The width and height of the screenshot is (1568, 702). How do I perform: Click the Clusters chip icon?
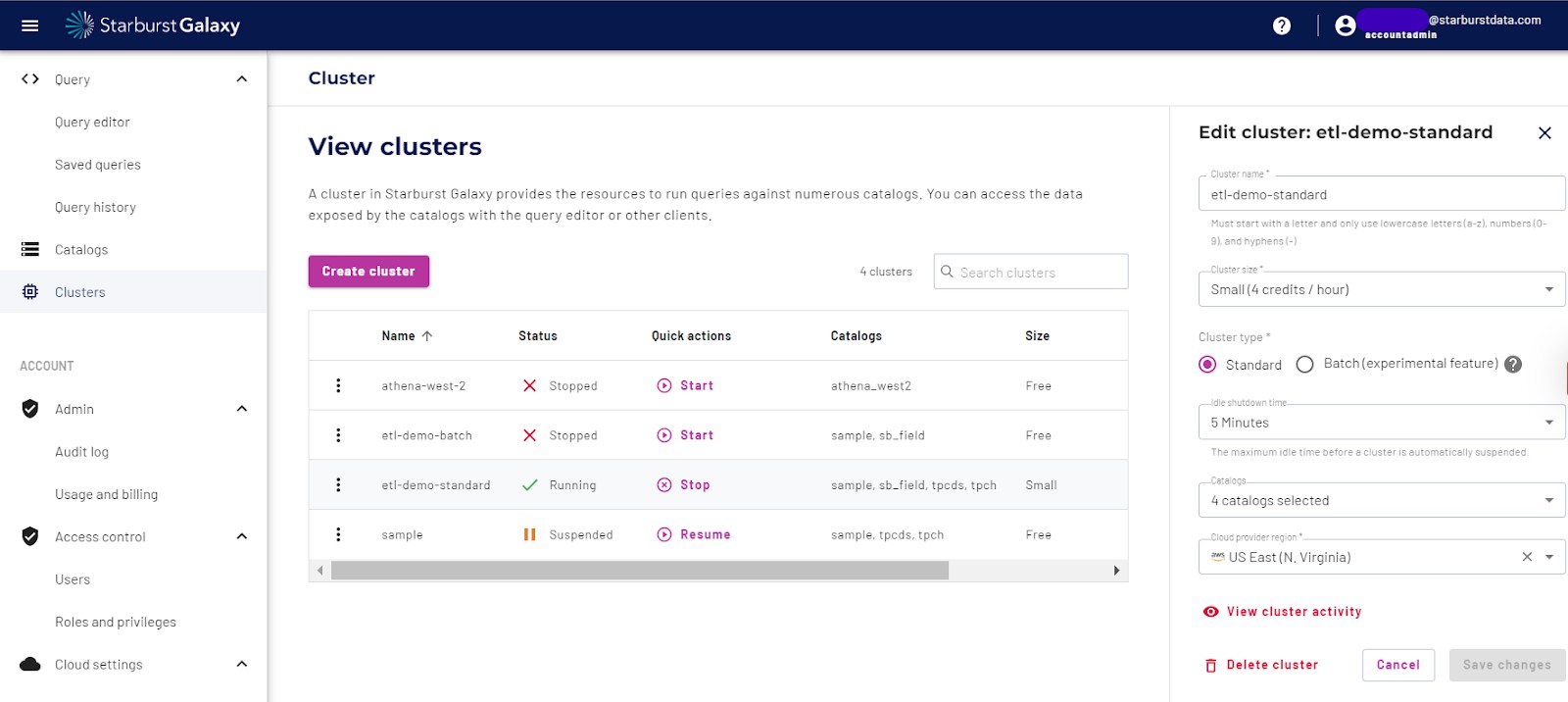[30, 292]
